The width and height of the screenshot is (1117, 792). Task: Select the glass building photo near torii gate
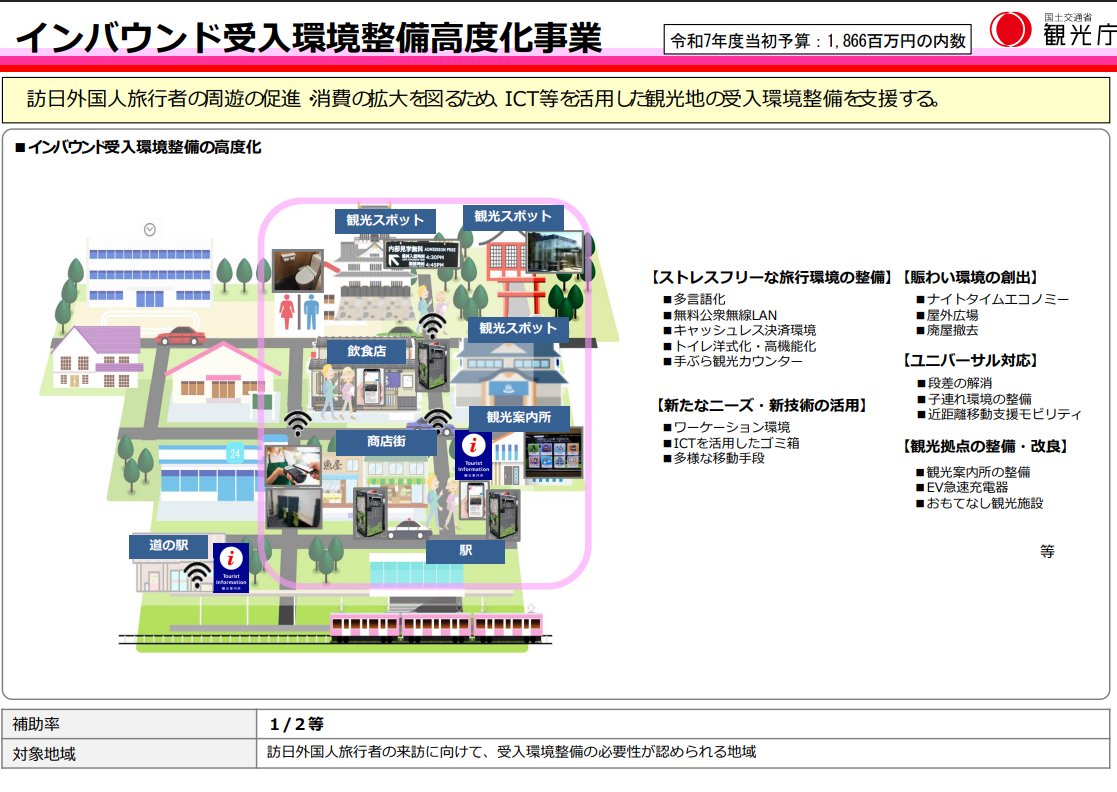[x=554, y=252]
